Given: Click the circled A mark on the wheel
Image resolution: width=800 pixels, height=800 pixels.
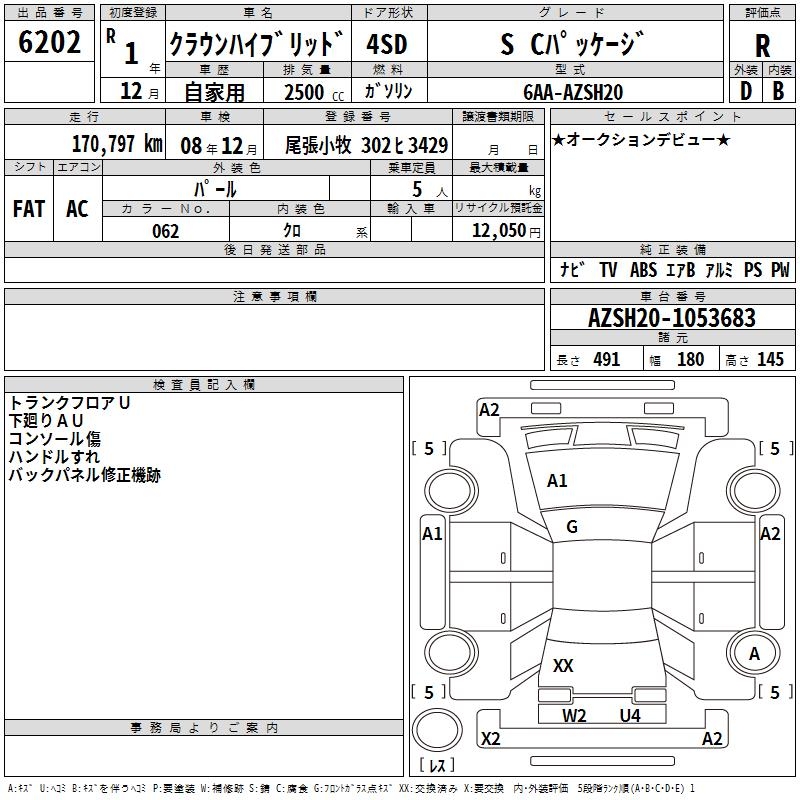Looking at the screenshot, I should (754, 654).
